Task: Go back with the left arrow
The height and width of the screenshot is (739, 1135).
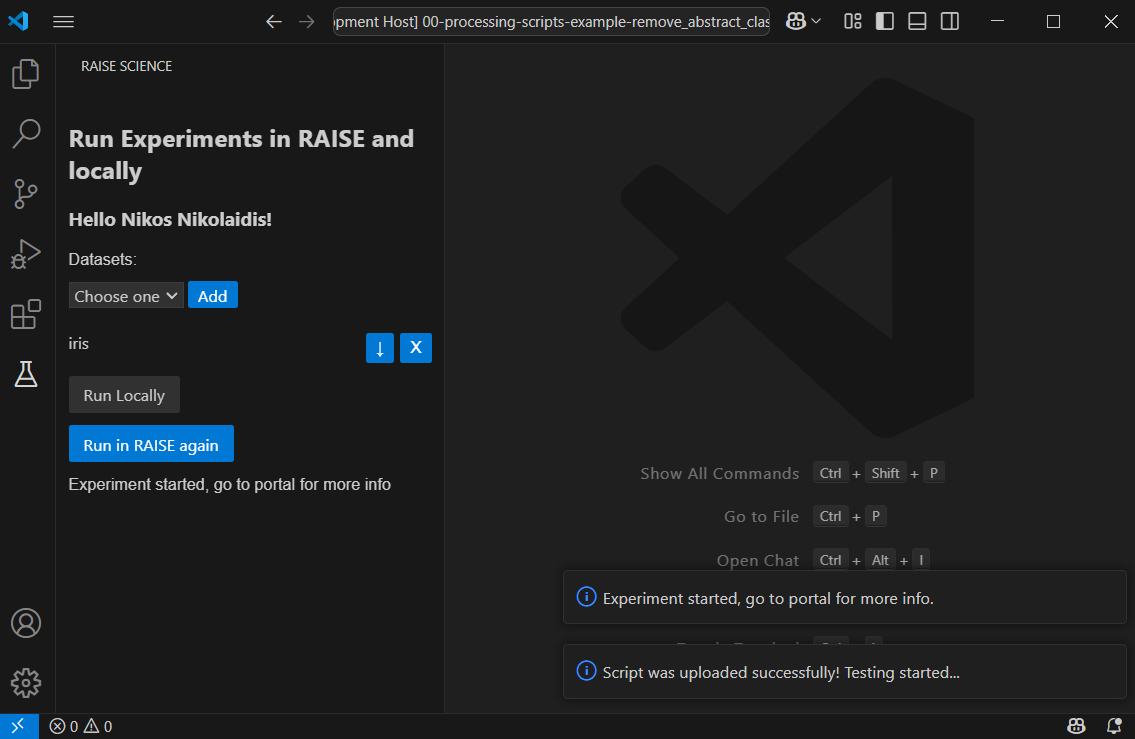Action: tap(274, 22)
